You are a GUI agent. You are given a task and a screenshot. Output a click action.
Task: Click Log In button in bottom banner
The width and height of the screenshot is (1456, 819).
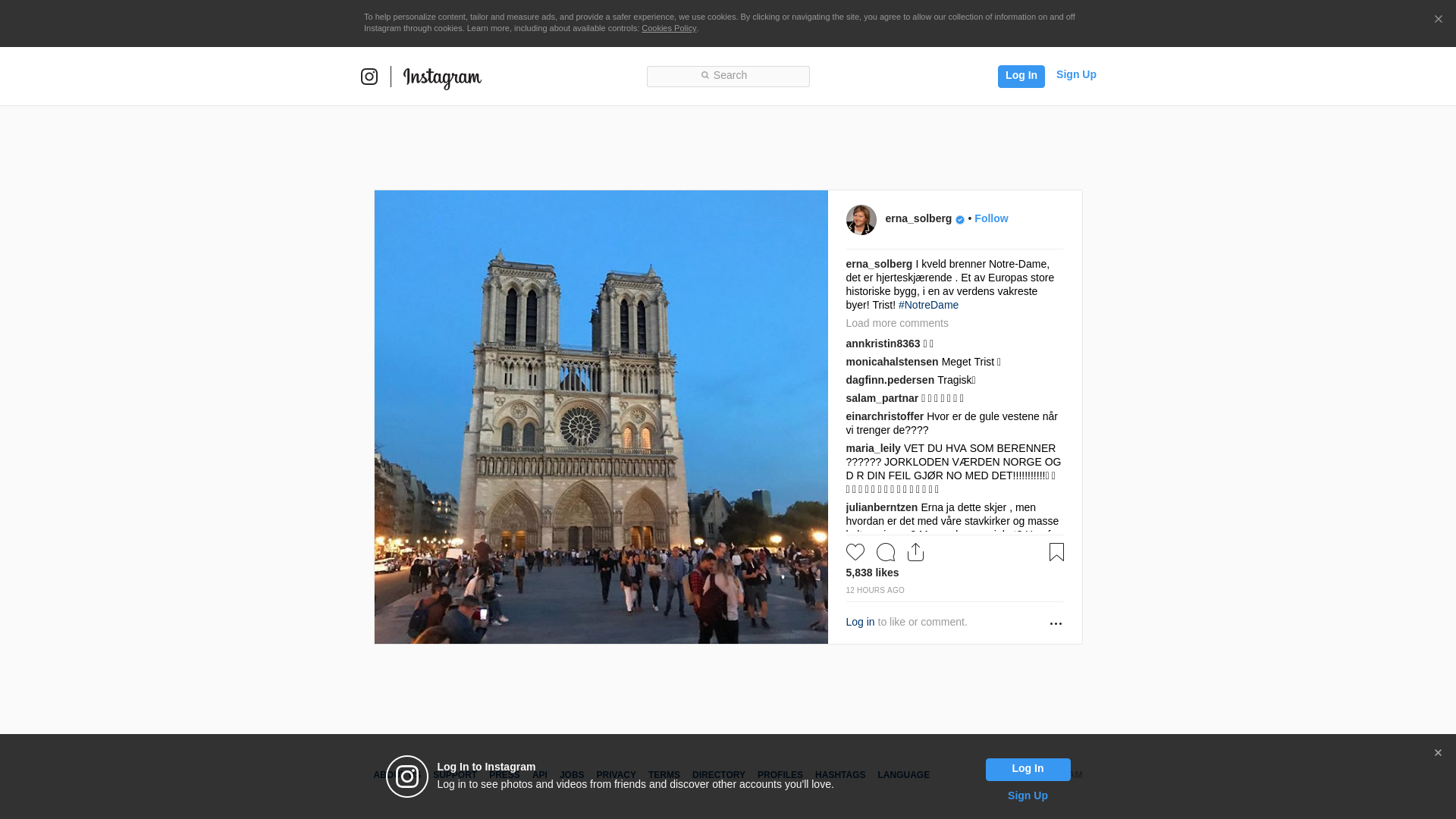click(x=1028, y=770)
